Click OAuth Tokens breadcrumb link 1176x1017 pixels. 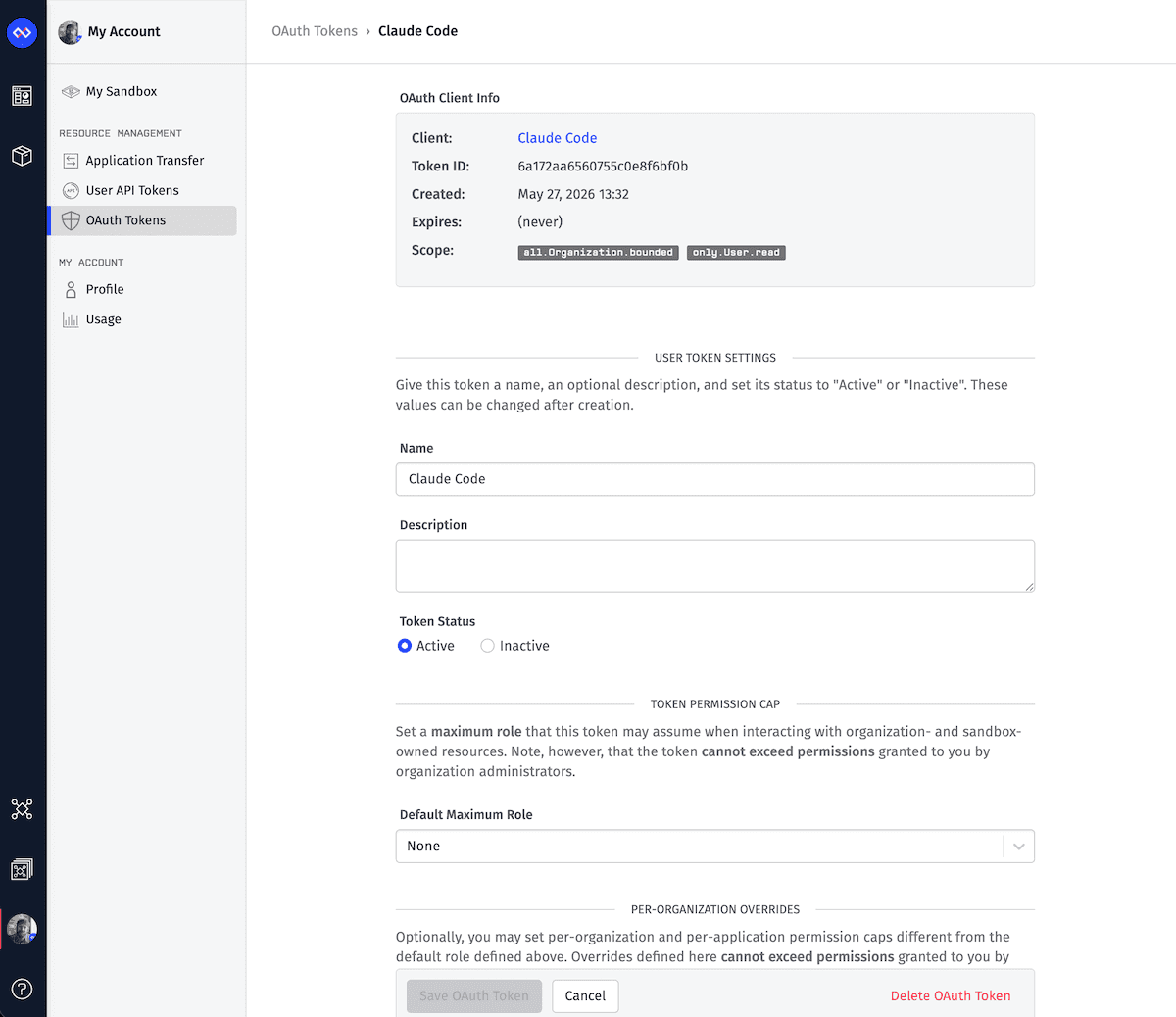[x=315, y=31]
